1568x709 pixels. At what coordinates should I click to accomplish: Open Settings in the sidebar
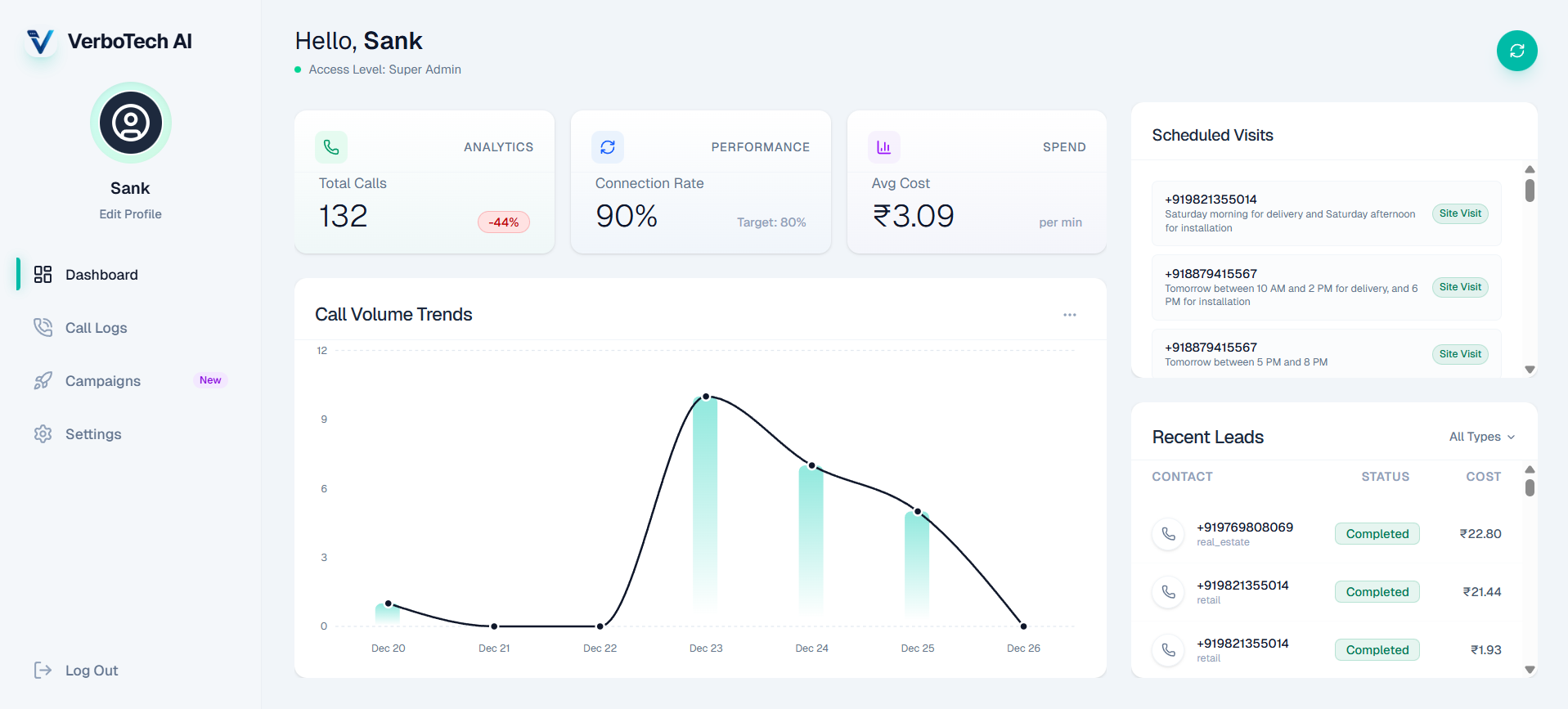pos(93,434)
